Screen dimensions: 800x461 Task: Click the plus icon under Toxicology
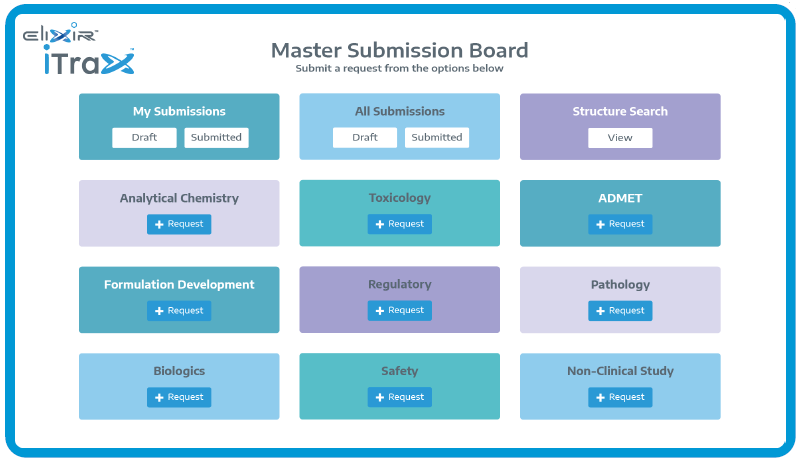pyautogui.click(x=380, y=225)
